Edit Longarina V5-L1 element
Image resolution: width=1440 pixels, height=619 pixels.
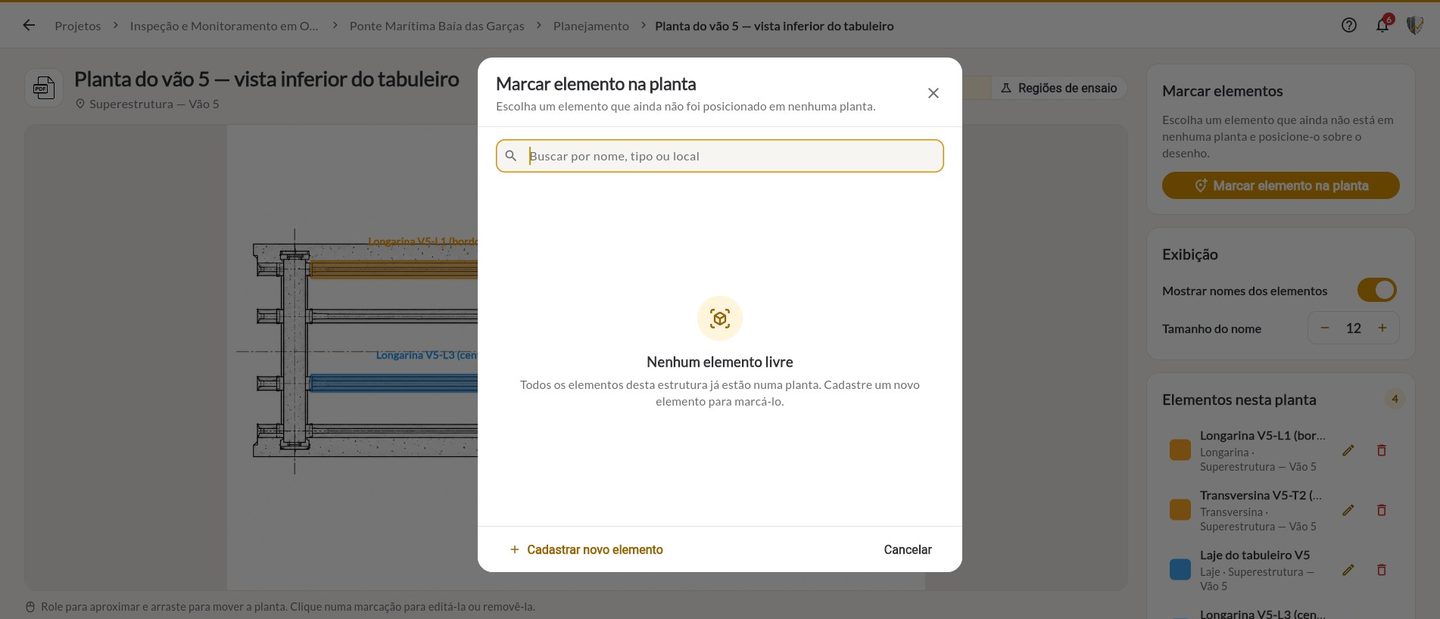[x=1348, y=451]
